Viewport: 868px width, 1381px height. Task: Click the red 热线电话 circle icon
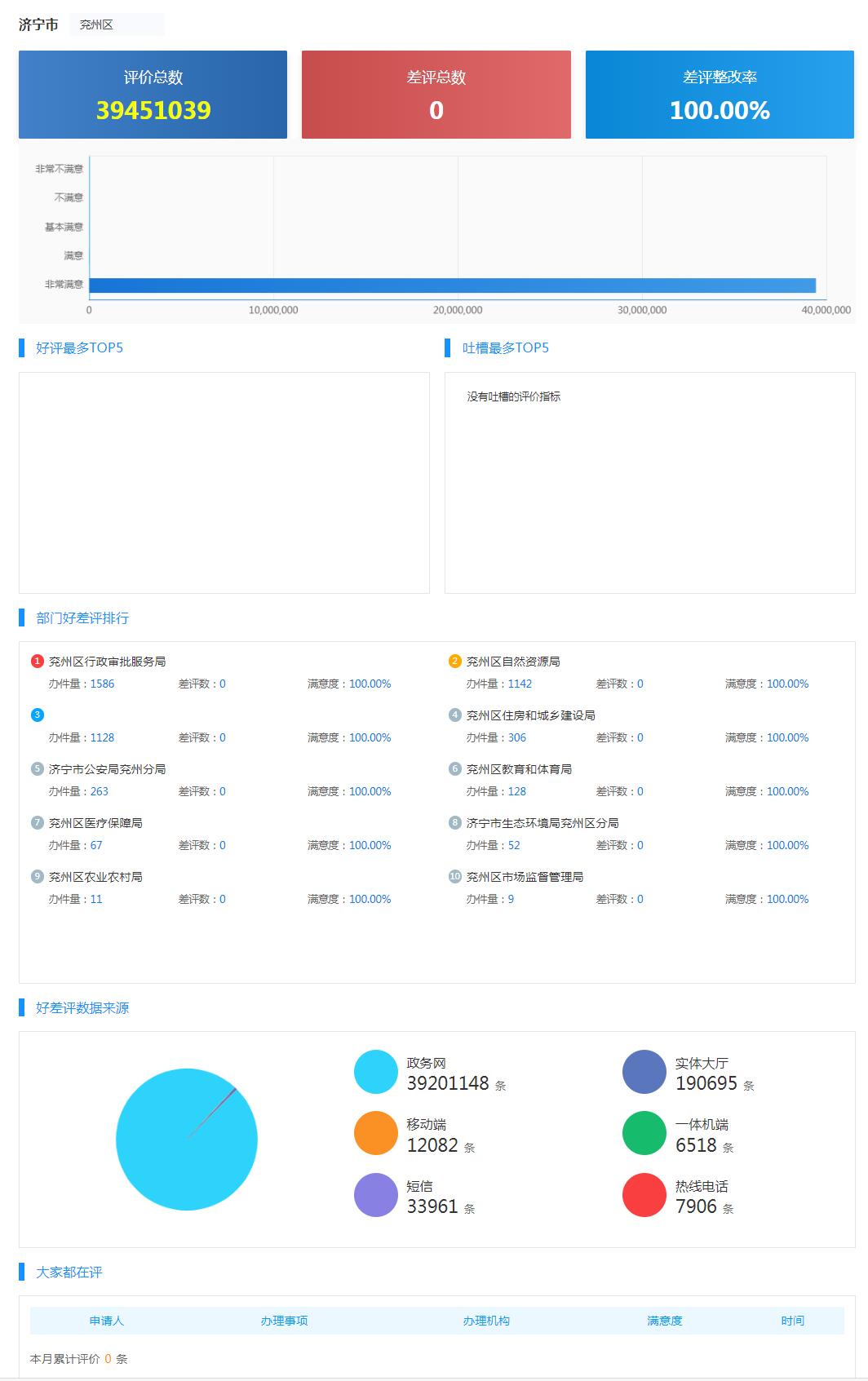644,1195
